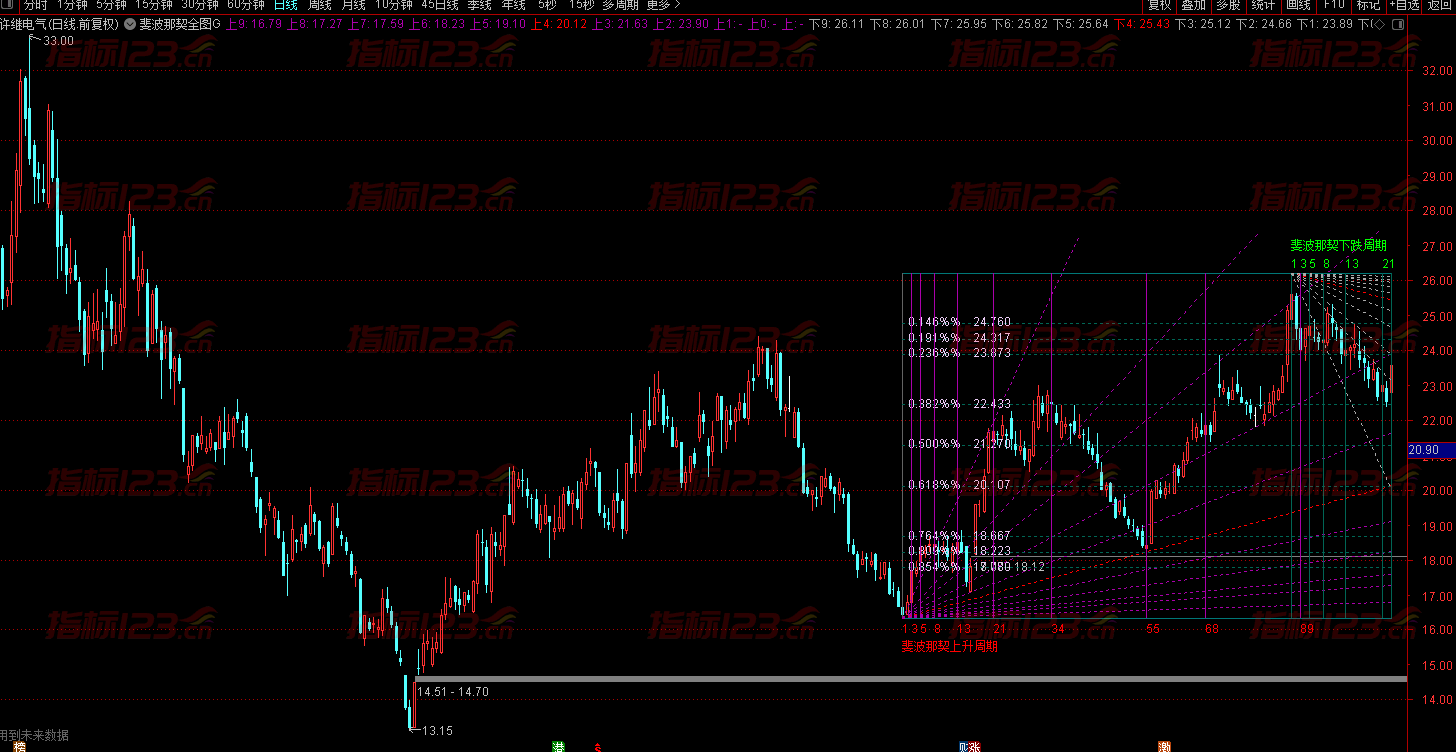
Task: Click the 统计 statistics button
Action: coord(1263,5)
